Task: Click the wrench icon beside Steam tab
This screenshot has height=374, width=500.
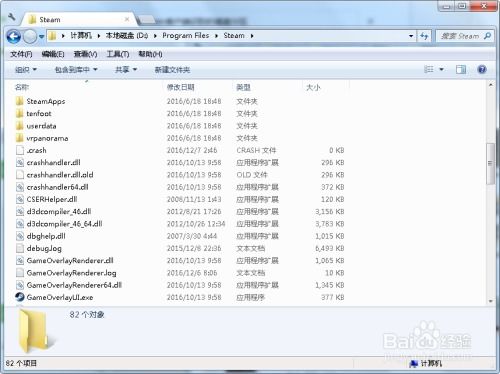Action: click(12, 17)
